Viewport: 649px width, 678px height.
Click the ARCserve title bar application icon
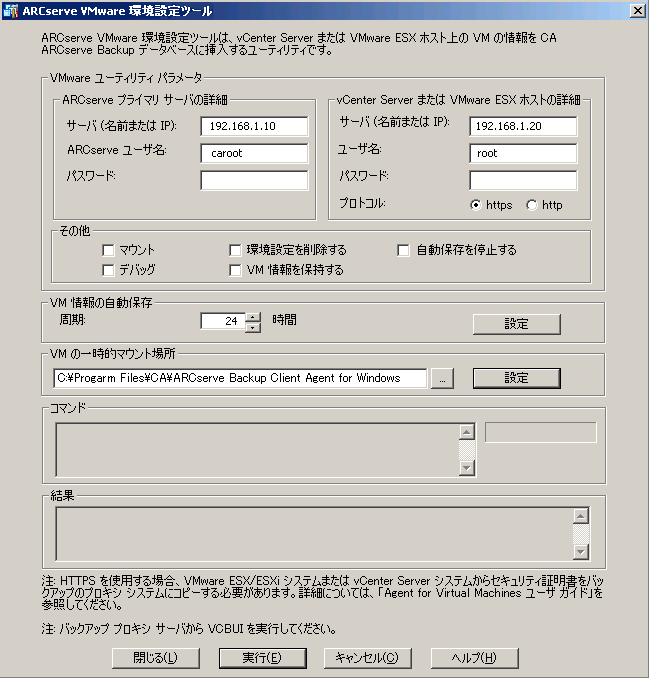10,10
